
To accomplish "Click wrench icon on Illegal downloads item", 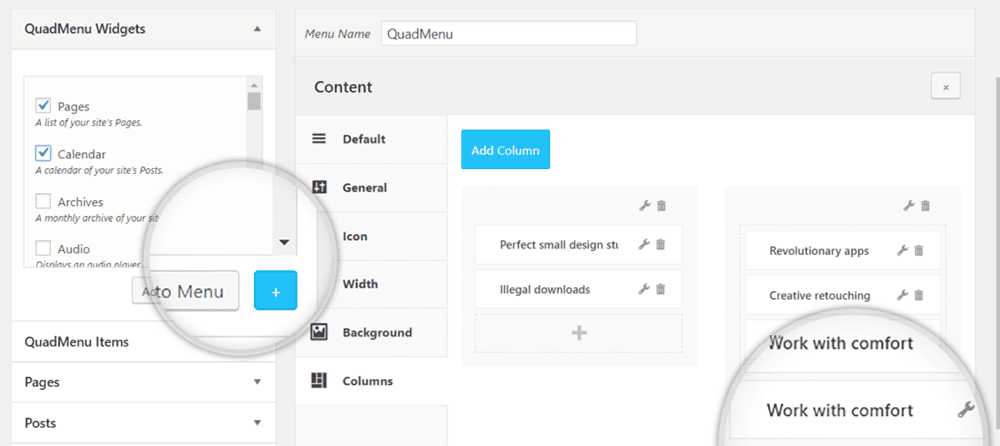I will pyautogui.click(x=644, y=290).
